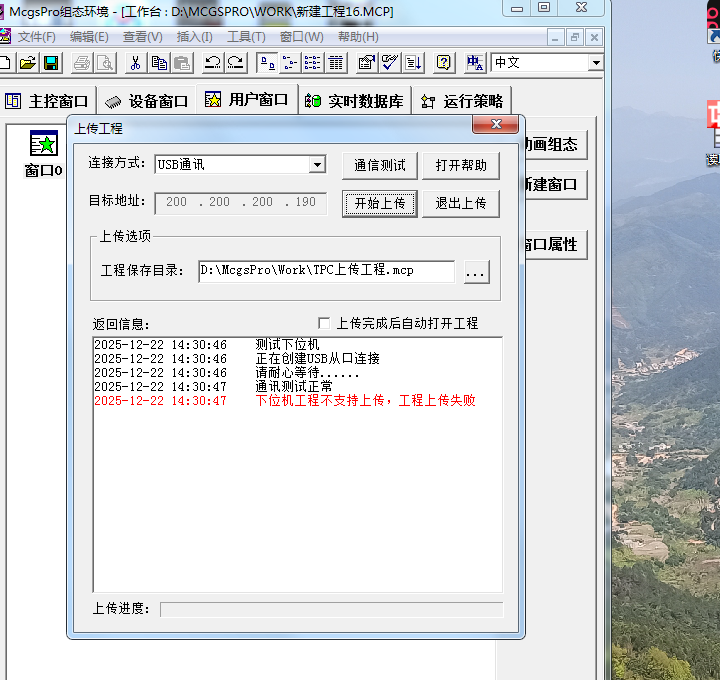Select the 窗口0 window icon

tap(44, 146)
